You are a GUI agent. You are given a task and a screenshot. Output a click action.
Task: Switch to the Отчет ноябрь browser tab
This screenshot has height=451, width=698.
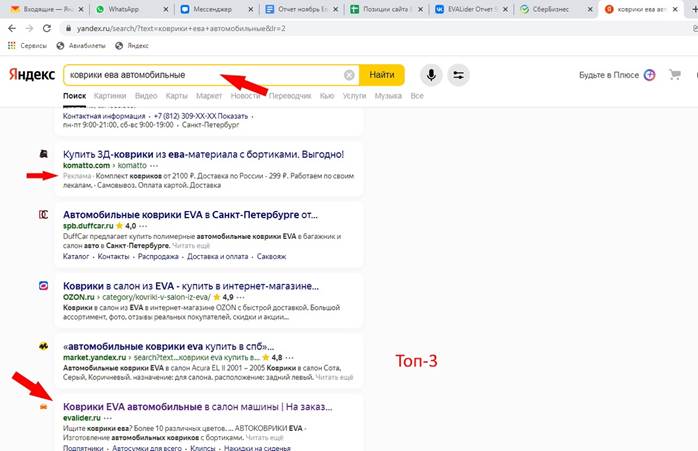[x=301, y=9]
